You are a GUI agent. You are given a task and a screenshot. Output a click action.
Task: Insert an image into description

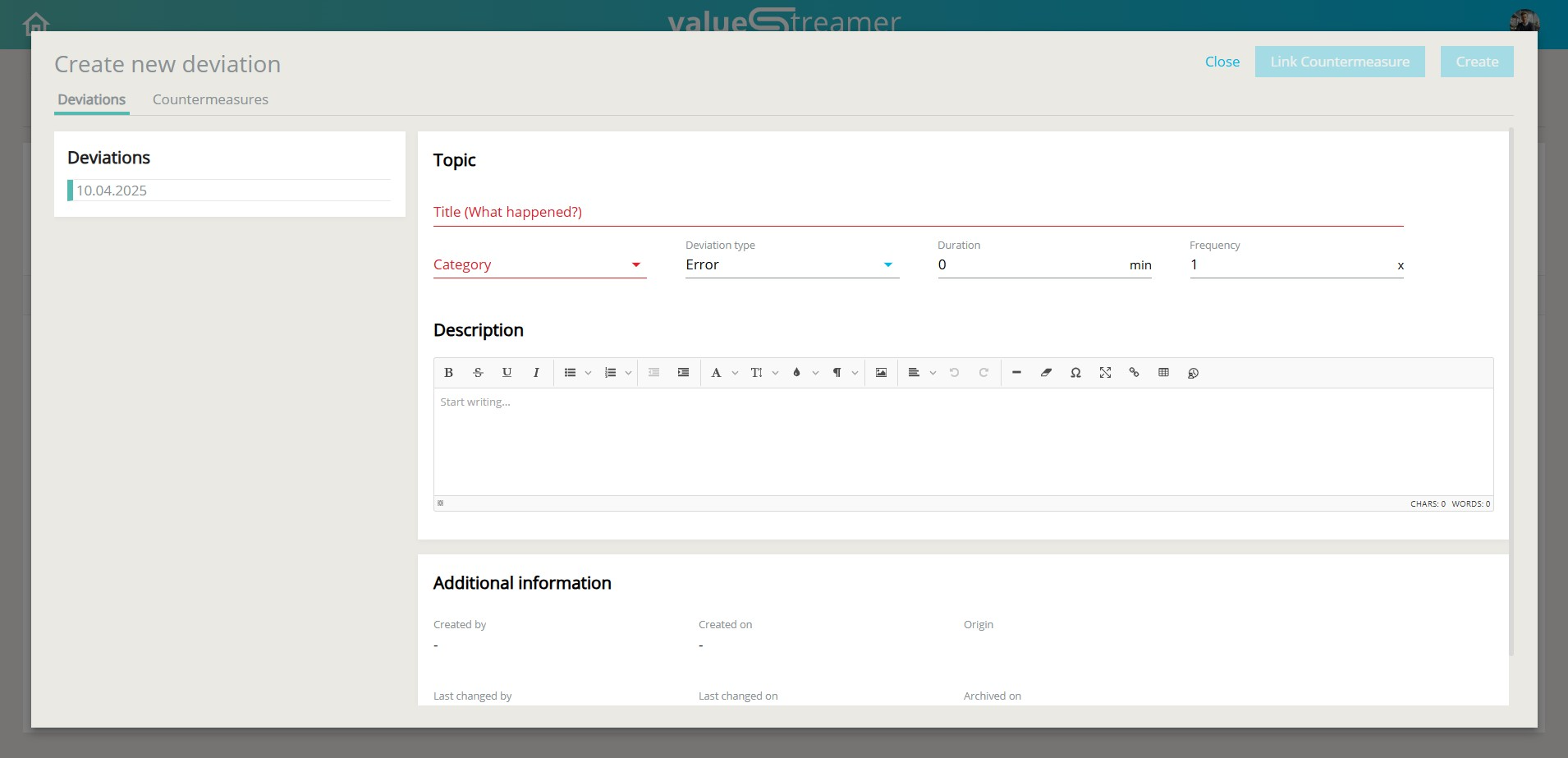tap(881, 373)
